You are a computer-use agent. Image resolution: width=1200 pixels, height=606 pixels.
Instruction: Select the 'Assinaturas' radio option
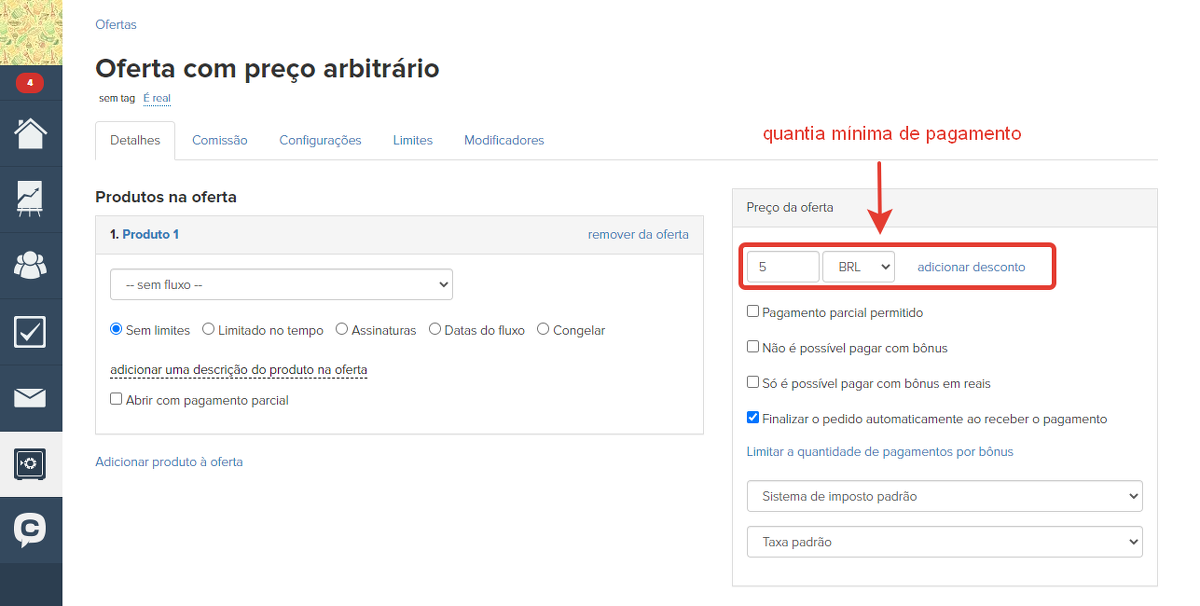pyautogui.click(x=342, y=330)
